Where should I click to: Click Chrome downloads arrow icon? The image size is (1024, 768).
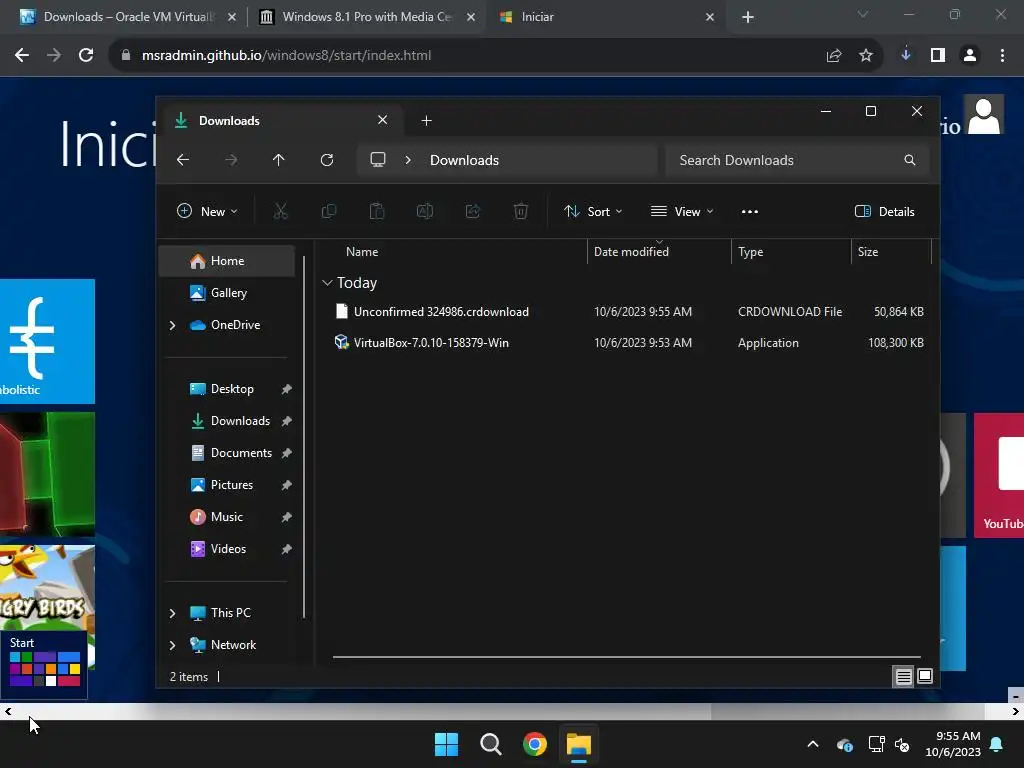(x=906, y=55)
